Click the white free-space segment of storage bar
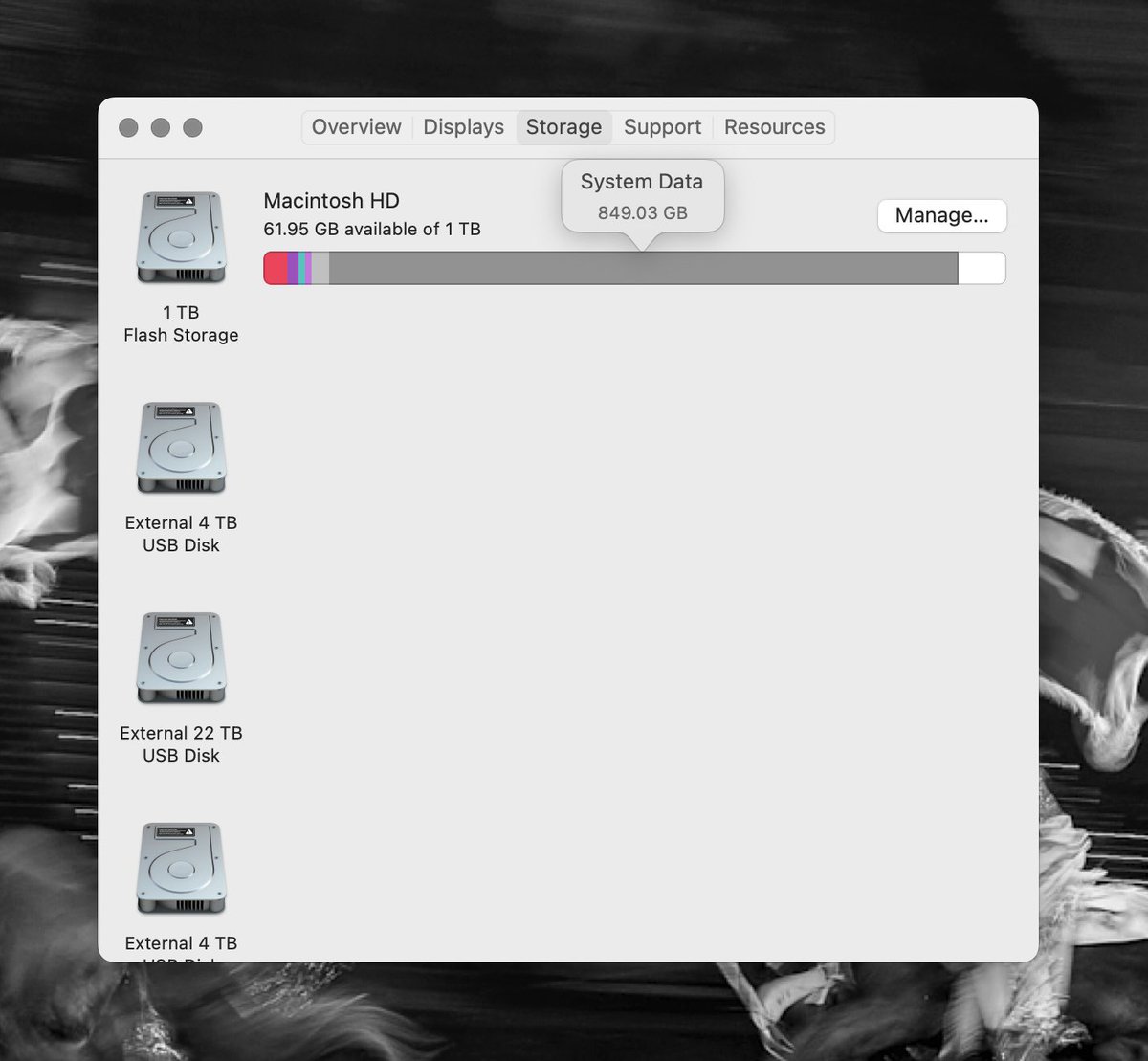This screenshot has width=1148, height=1061. coord(982,268)
